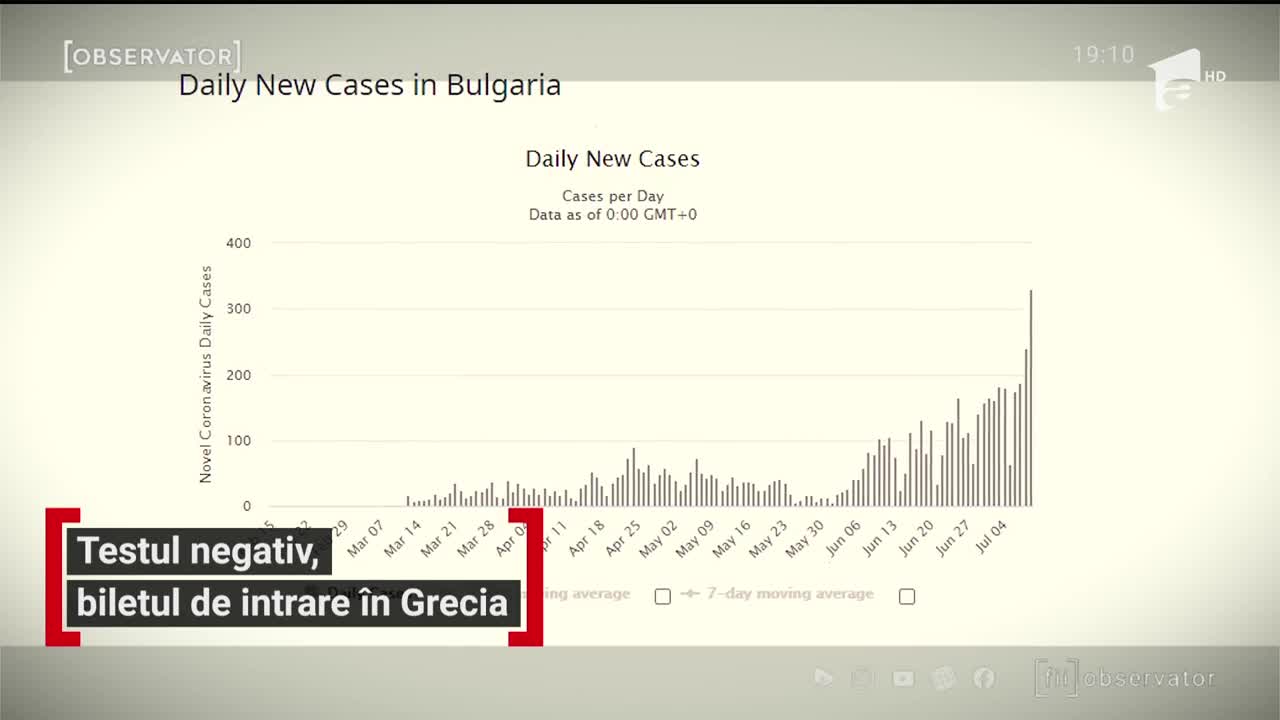Image resolution: width=1280 pixels, height=720 pixels.
Task: Click the "400" value on the vertical axis
Action: (x=239, y=243)
